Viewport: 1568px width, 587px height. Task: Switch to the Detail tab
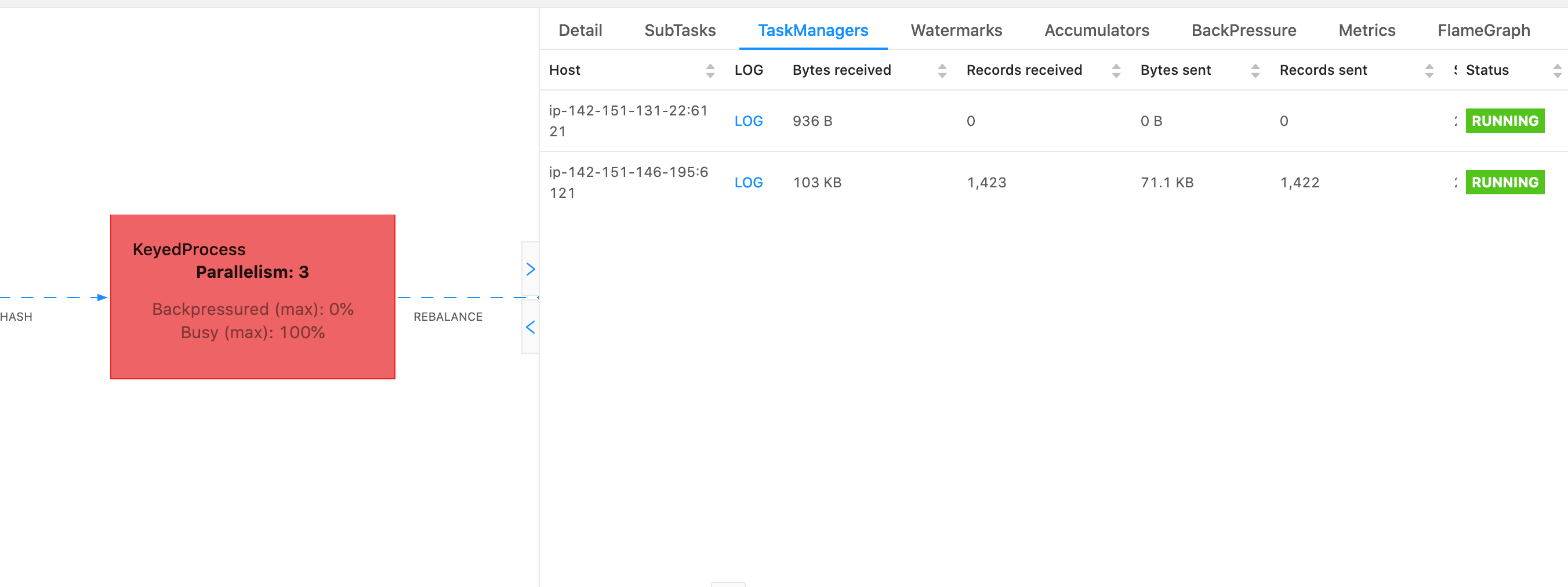tap(579, 30)
